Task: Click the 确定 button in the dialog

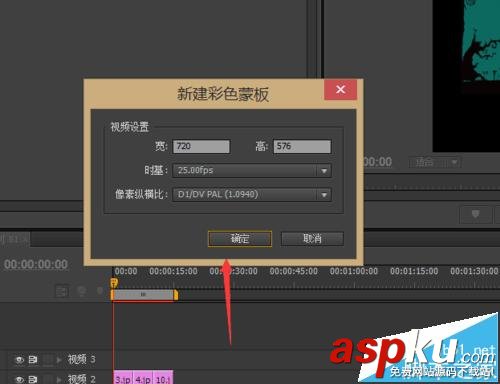Action: (x=240, y=239)
